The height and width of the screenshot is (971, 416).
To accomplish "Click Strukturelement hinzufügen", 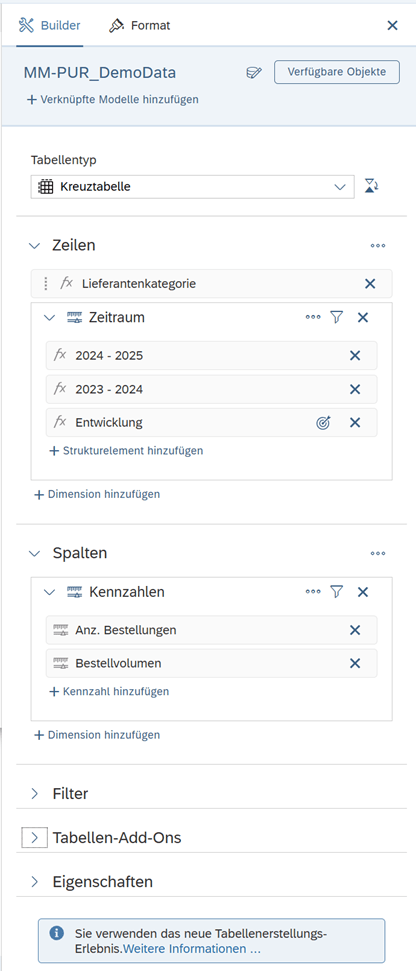I will coord(126,451).
